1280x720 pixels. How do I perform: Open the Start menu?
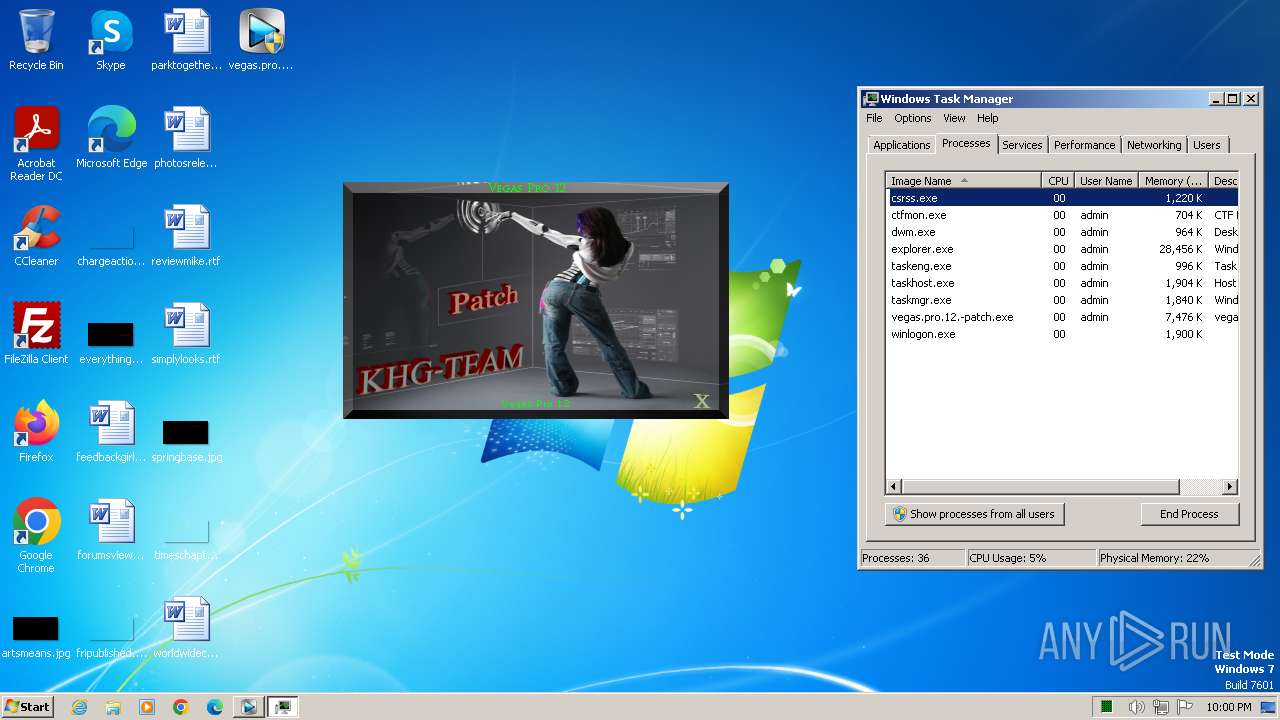pyautogui.click(x=27, y=707)
